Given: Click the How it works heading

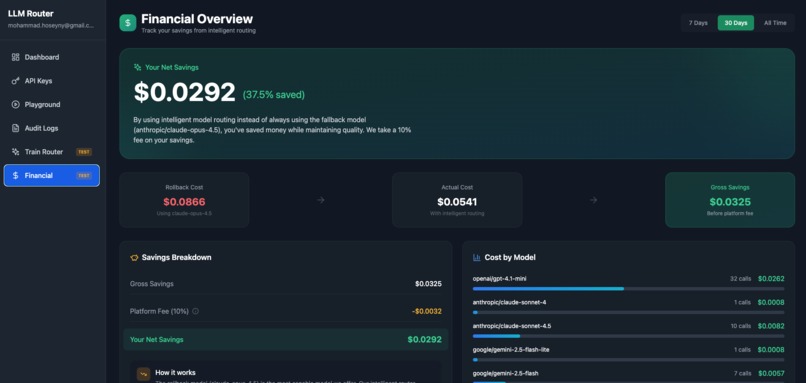Looking at the screenshot, I should coord(175,372).
